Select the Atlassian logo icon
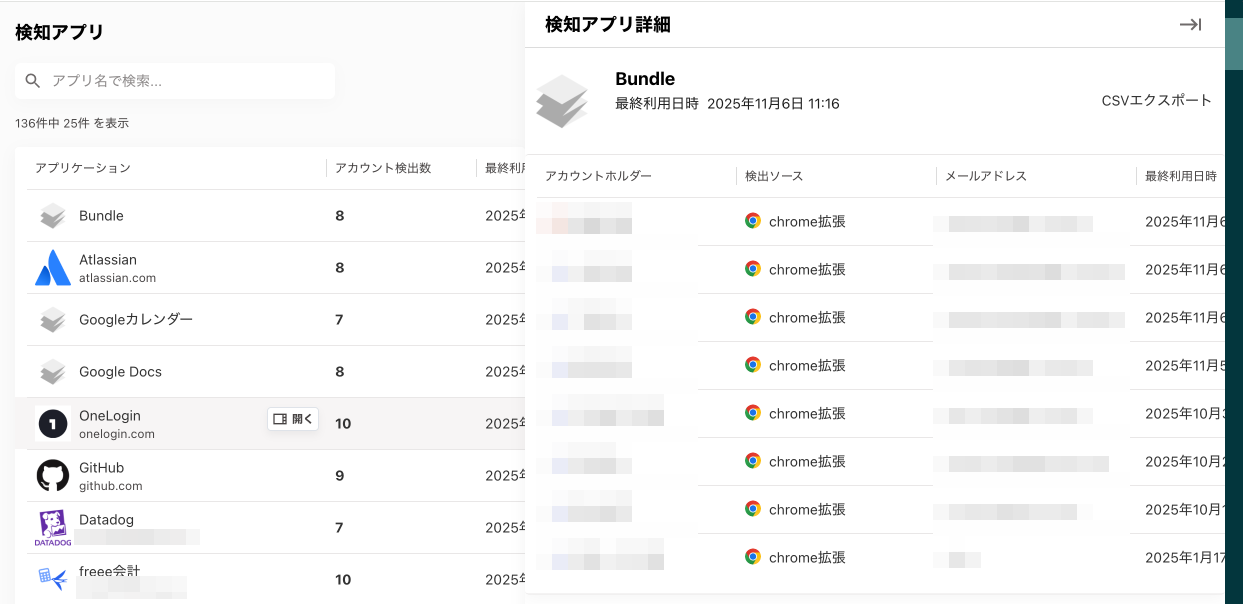The image size is (1243, 604). (51, 267)
